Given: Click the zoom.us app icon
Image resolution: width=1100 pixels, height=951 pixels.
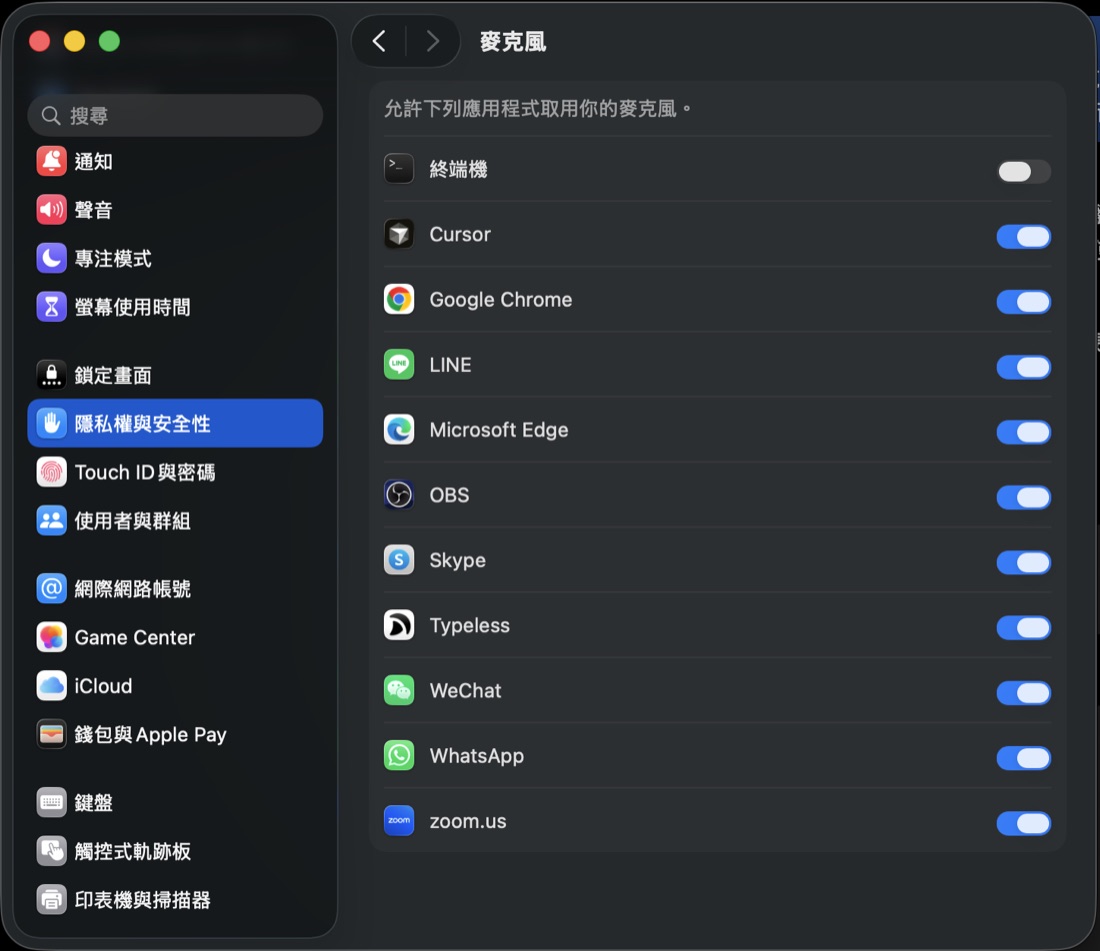Looking at the screenshot, I should tap(399, 821).
